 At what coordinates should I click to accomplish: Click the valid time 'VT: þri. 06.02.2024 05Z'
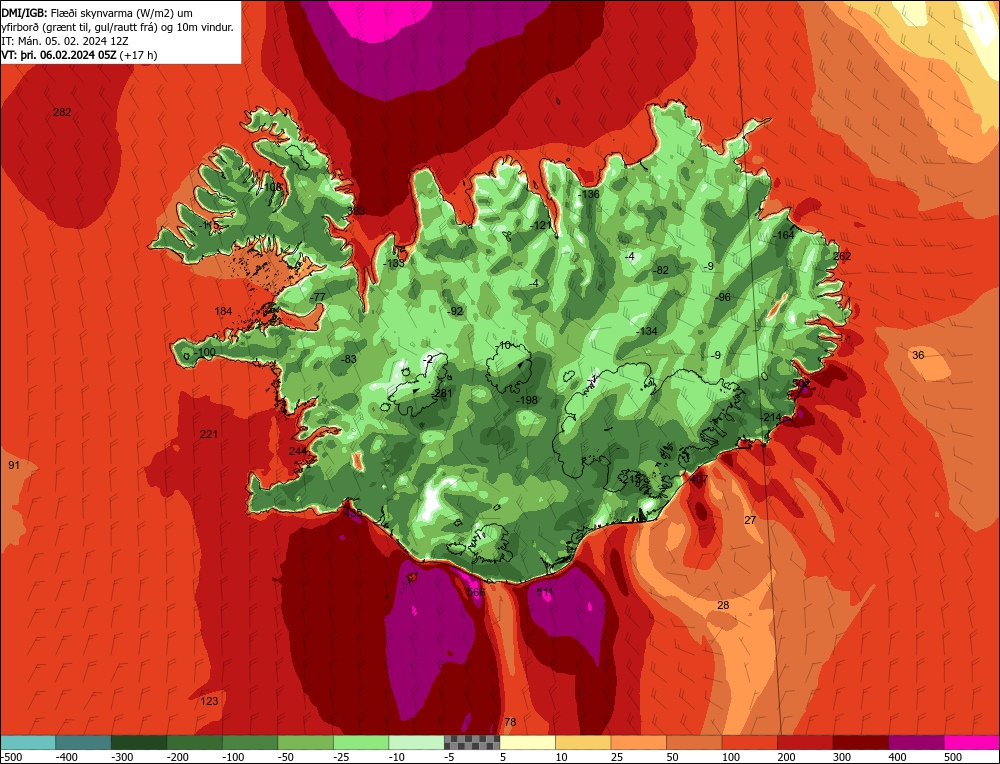coord(59,55)
